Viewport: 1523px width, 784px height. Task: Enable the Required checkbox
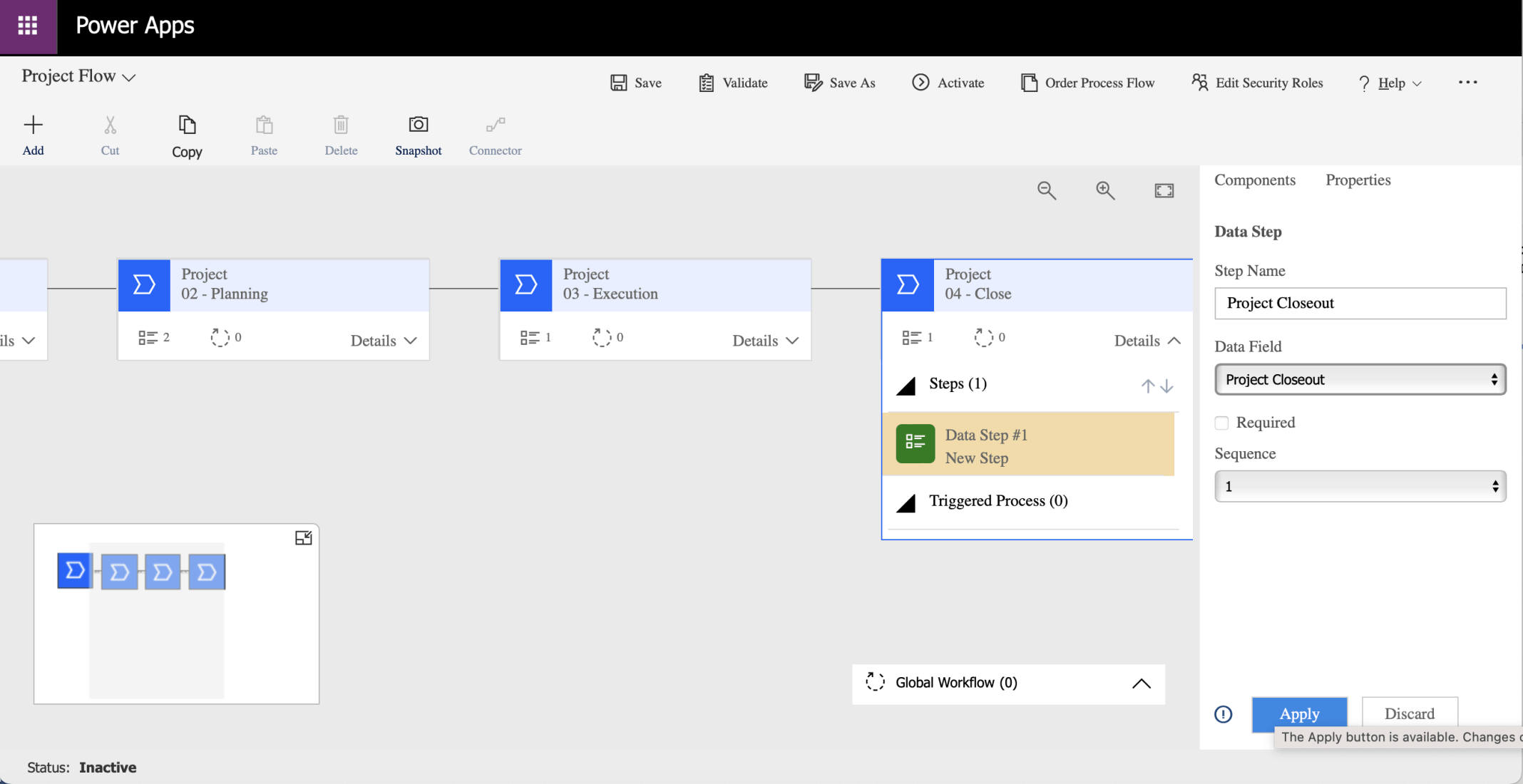(x=1222, y=423)
